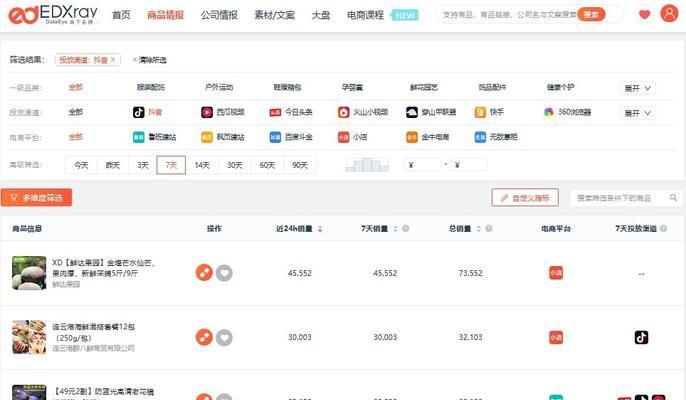Select 30天 time range
686x400 pixels.
(234, 165)
